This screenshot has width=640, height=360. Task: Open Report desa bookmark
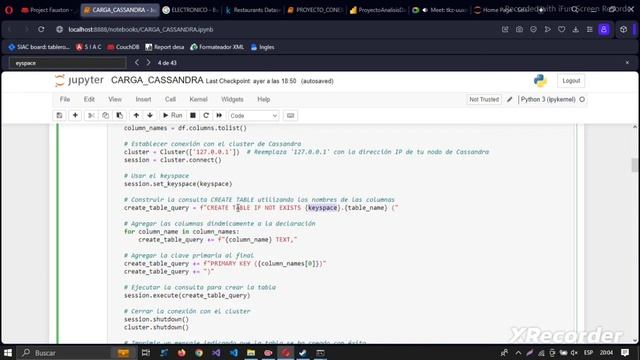tap(165, 47)
